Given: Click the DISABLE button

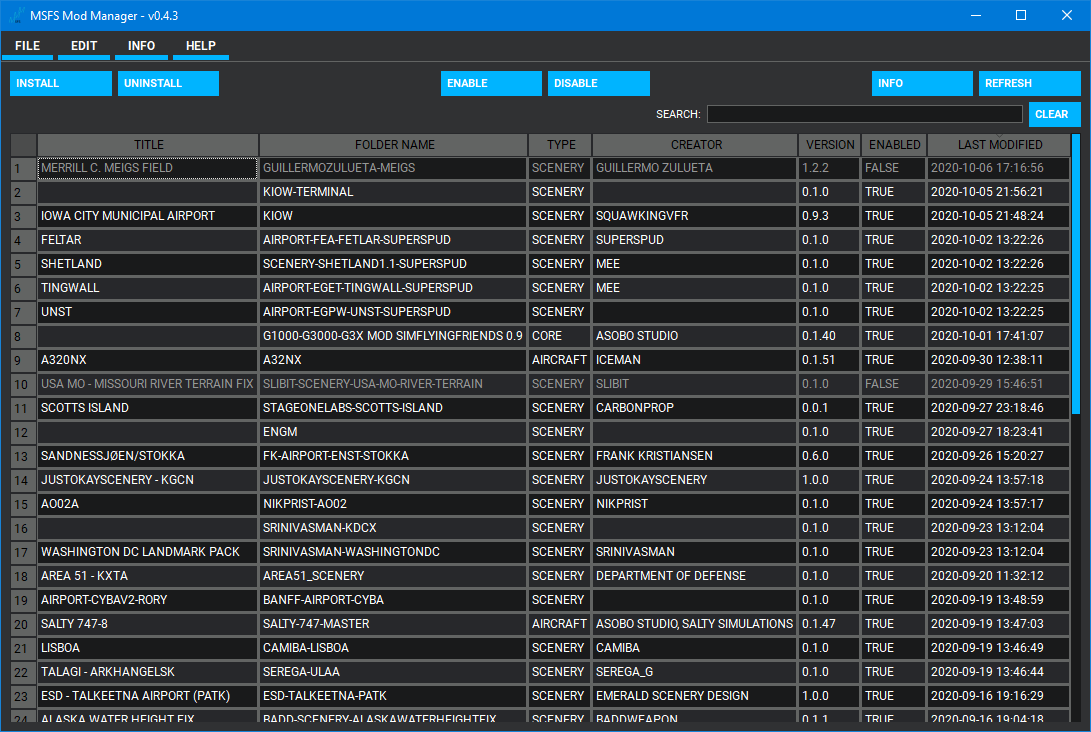Looking at the screenshot, I should click(598, 83).
